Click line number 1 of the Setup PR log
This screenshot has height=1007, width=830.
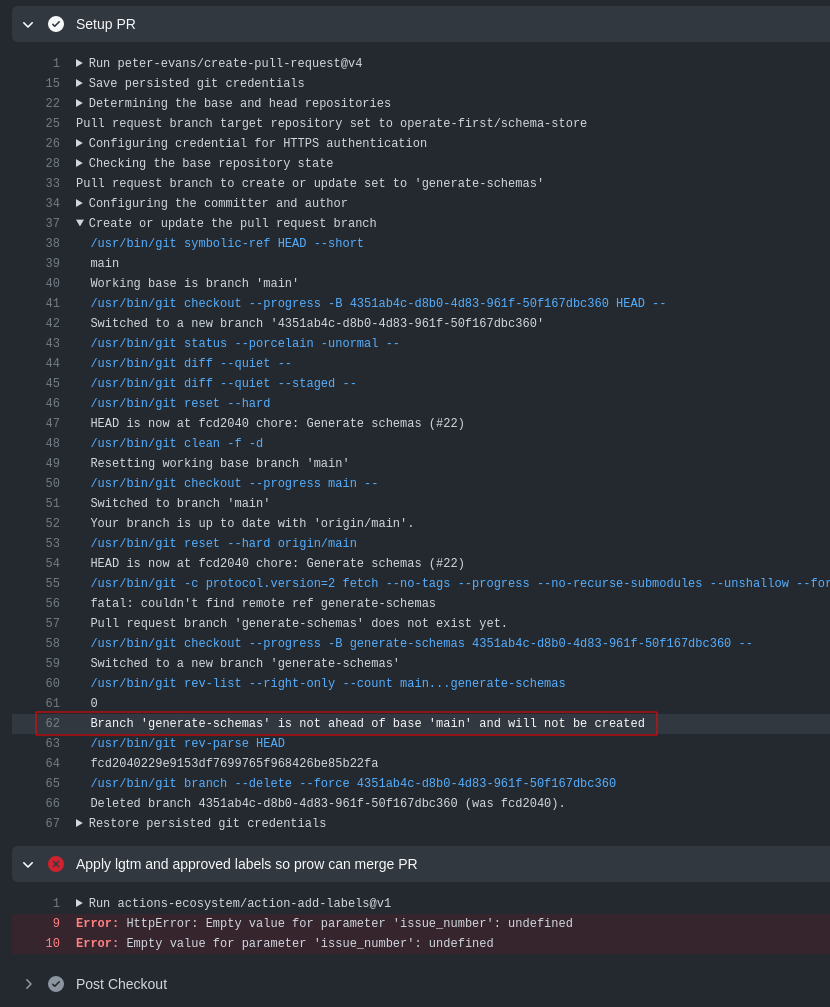[x=55, y=62]
